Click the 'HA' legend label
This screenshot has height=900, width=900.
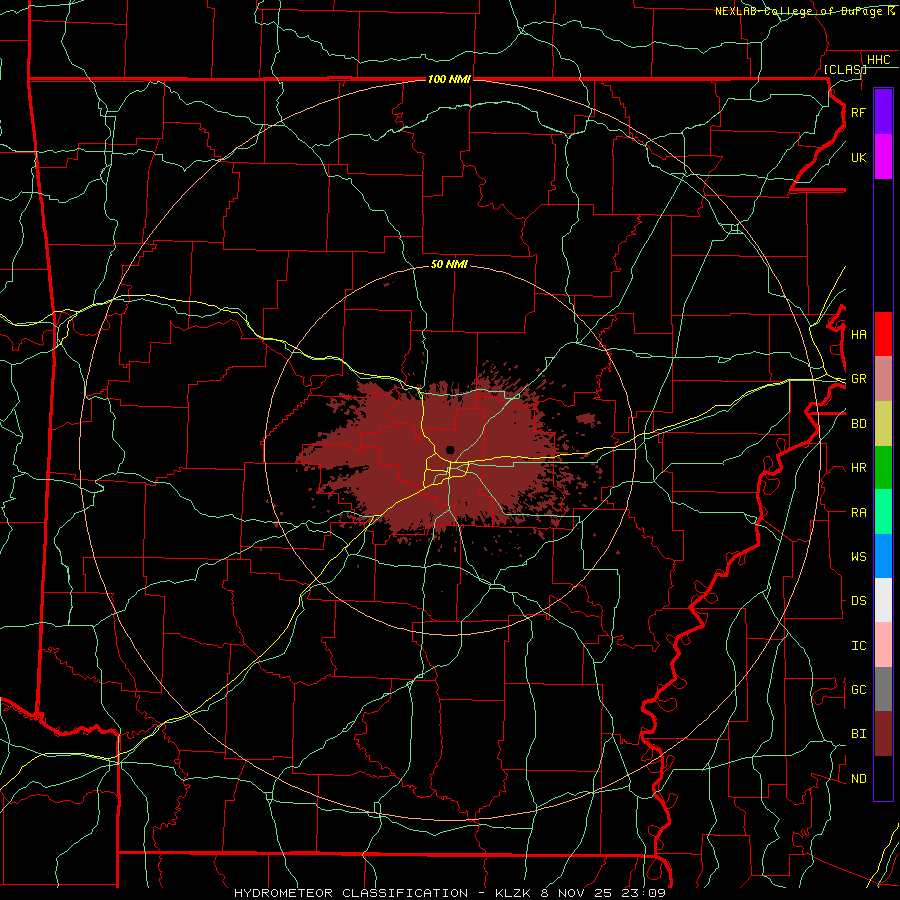(x=859, y=335)
